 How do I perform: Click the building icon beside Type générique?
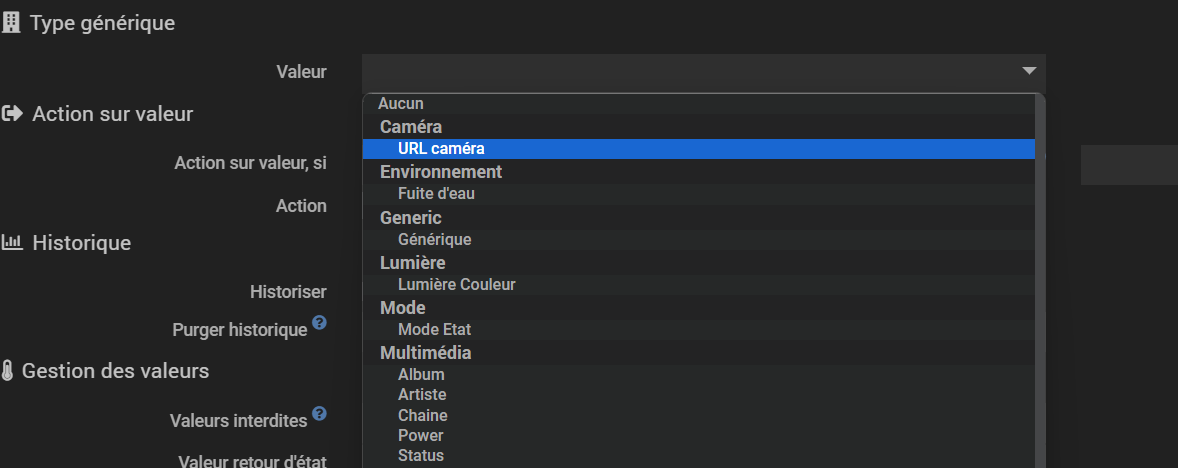click(11, 23)
